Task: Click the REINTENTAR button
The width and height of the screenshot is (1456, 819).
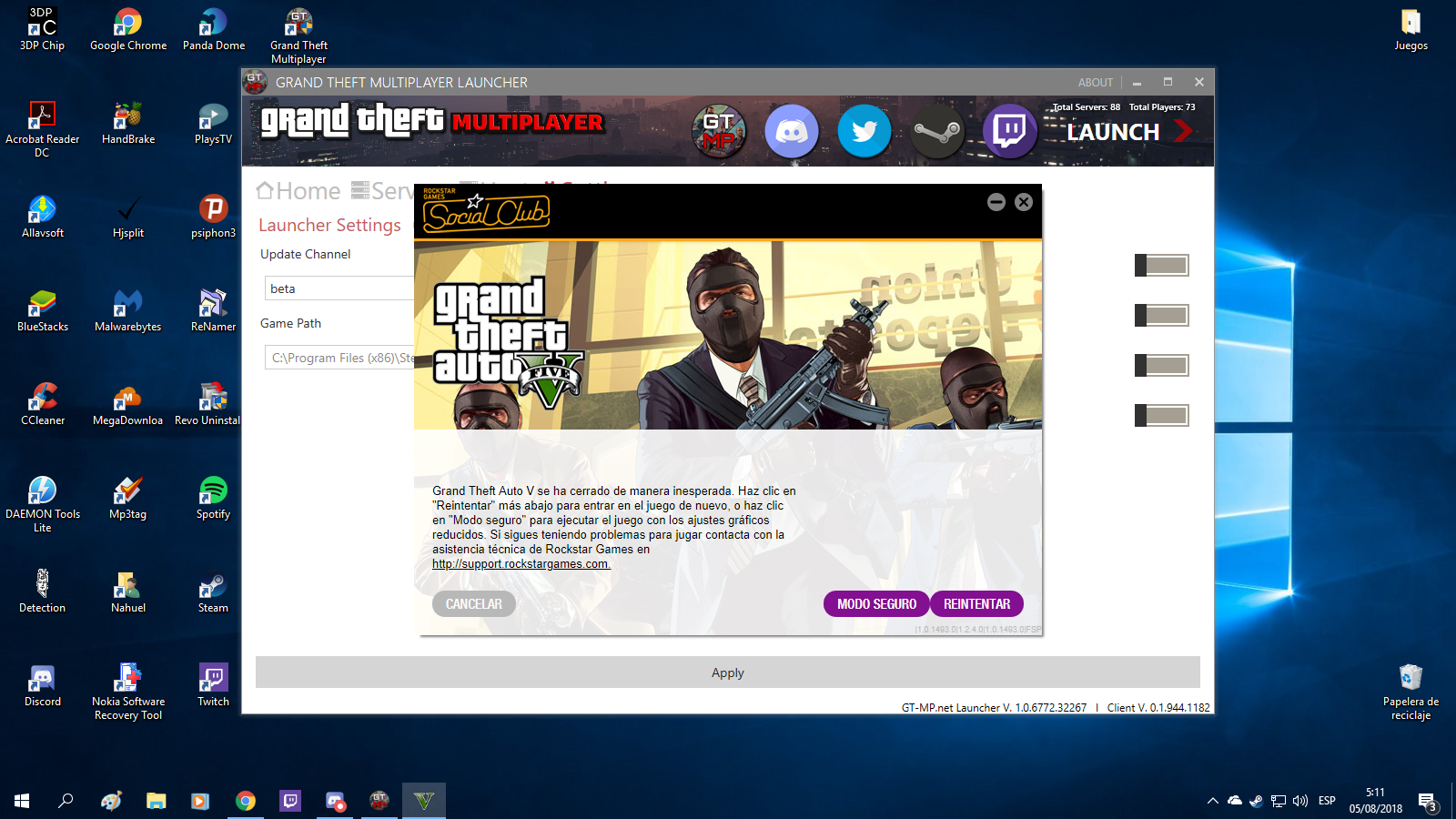Action: tap(976, 603)
